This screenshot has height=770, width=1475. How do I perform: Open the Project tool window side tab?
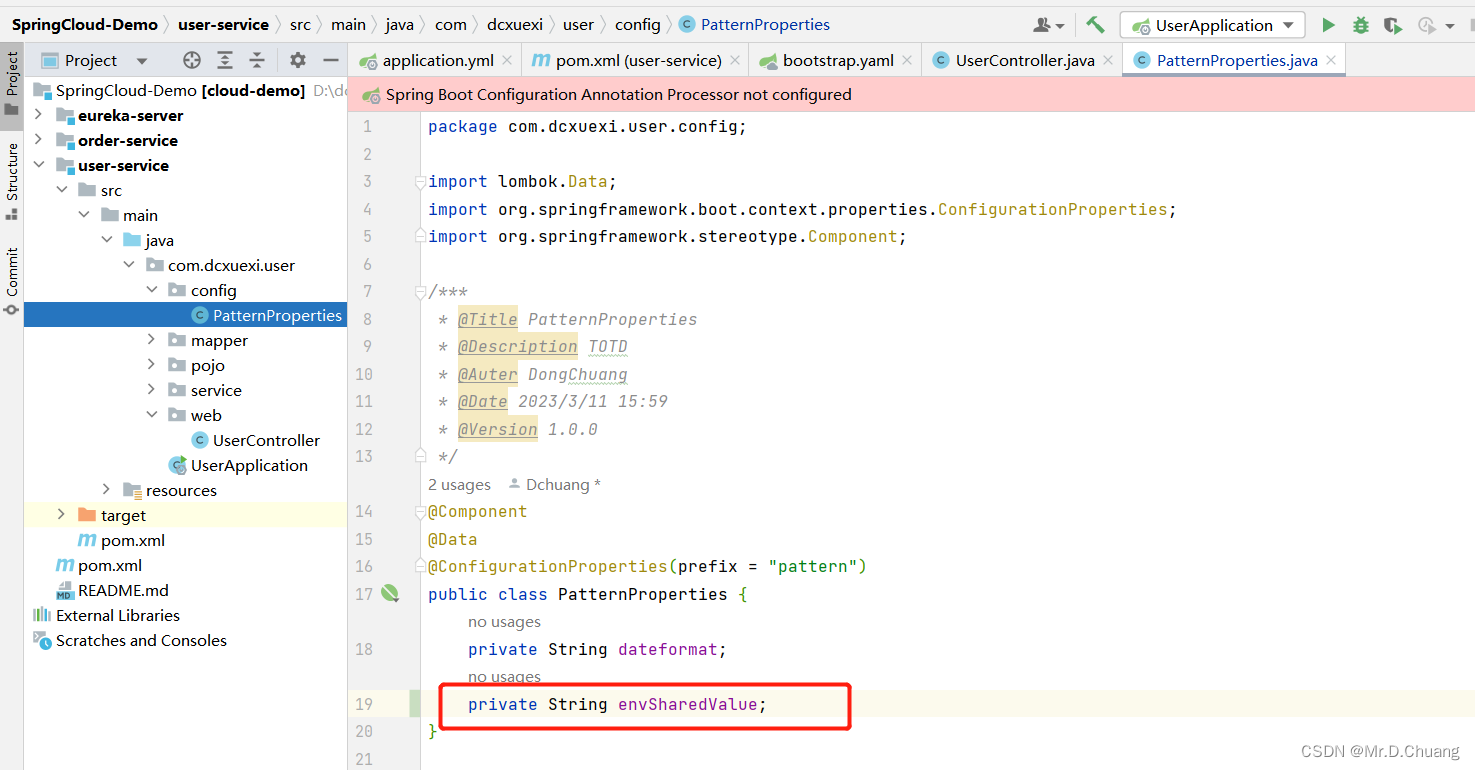tap(12, 85)
